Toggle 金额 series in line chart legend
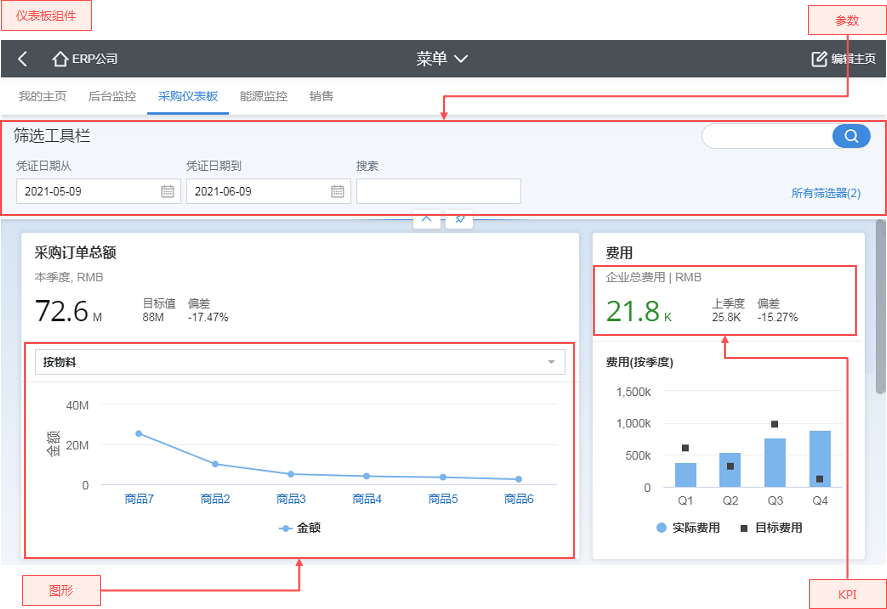 300,527
